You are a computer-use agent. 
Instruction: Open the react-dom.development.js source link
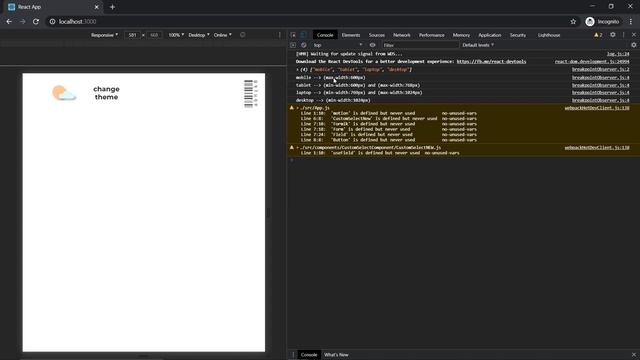tap(592, 62)
